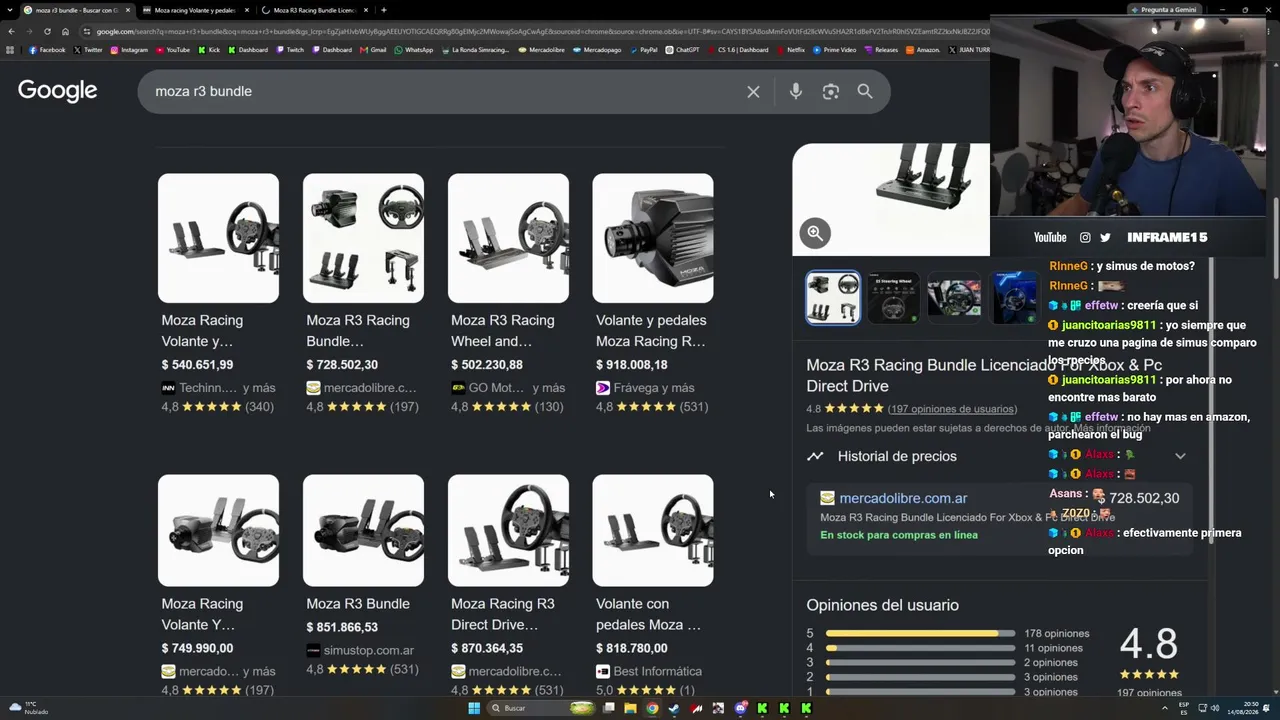This screenshot has width=1280, height=720.
Task: Open the Facebook bookmark
Action: pos(47,50)
